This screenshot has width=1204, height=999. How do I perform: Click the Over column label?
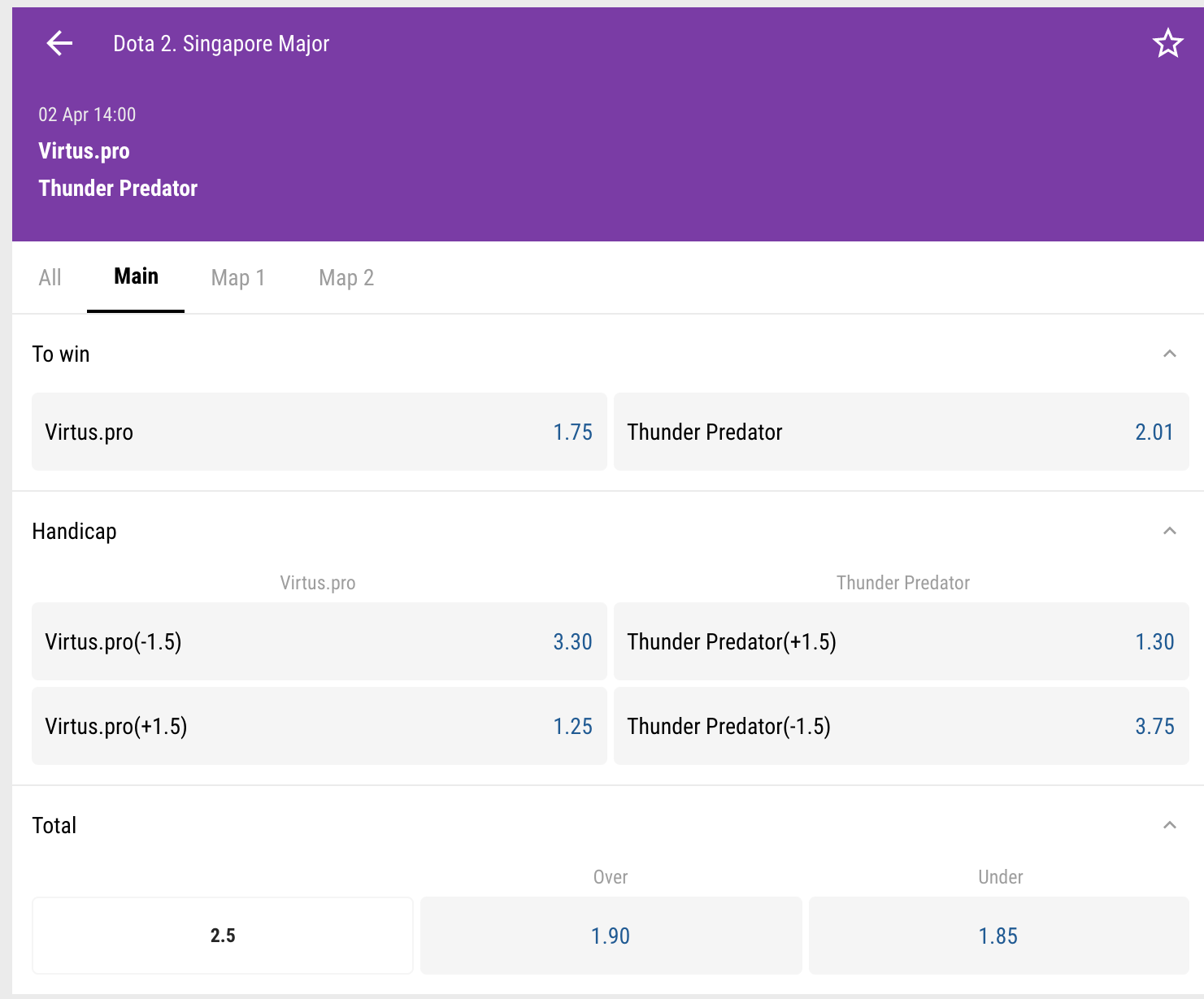click(x=611, y=877)
